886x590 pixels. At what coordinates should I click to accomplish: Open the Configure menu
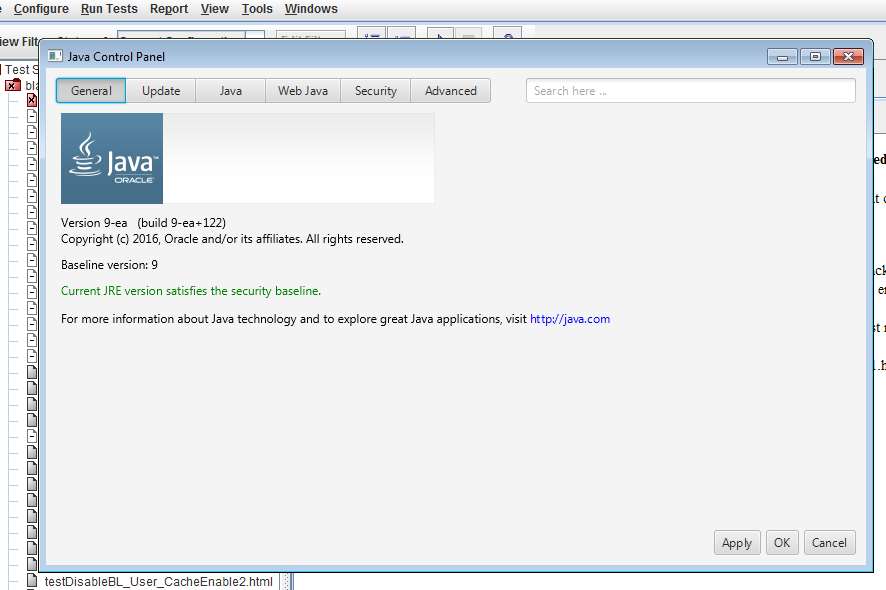tap(41, 9)
